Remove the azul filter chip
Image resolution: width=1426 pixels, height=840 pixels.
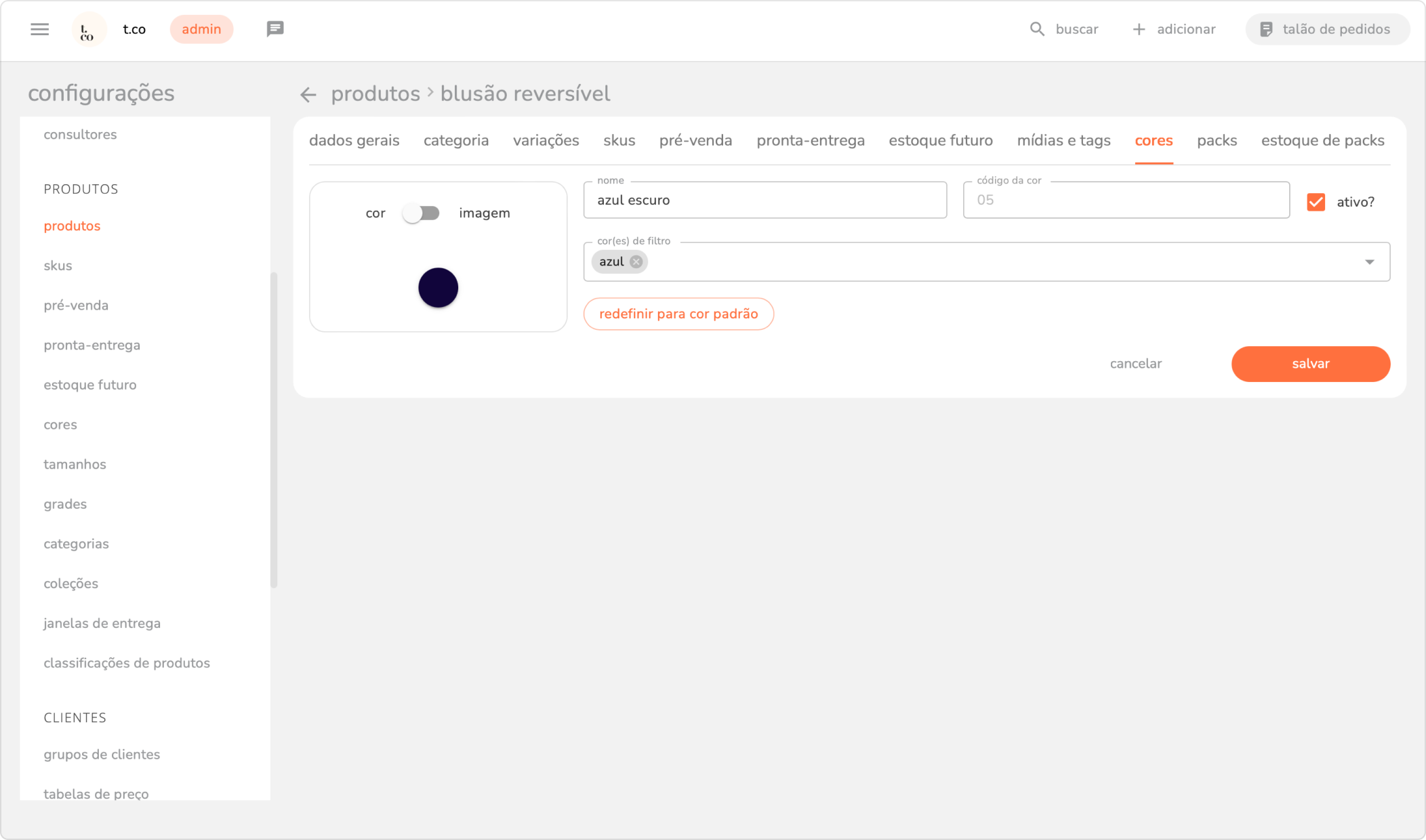coord(636,262)
